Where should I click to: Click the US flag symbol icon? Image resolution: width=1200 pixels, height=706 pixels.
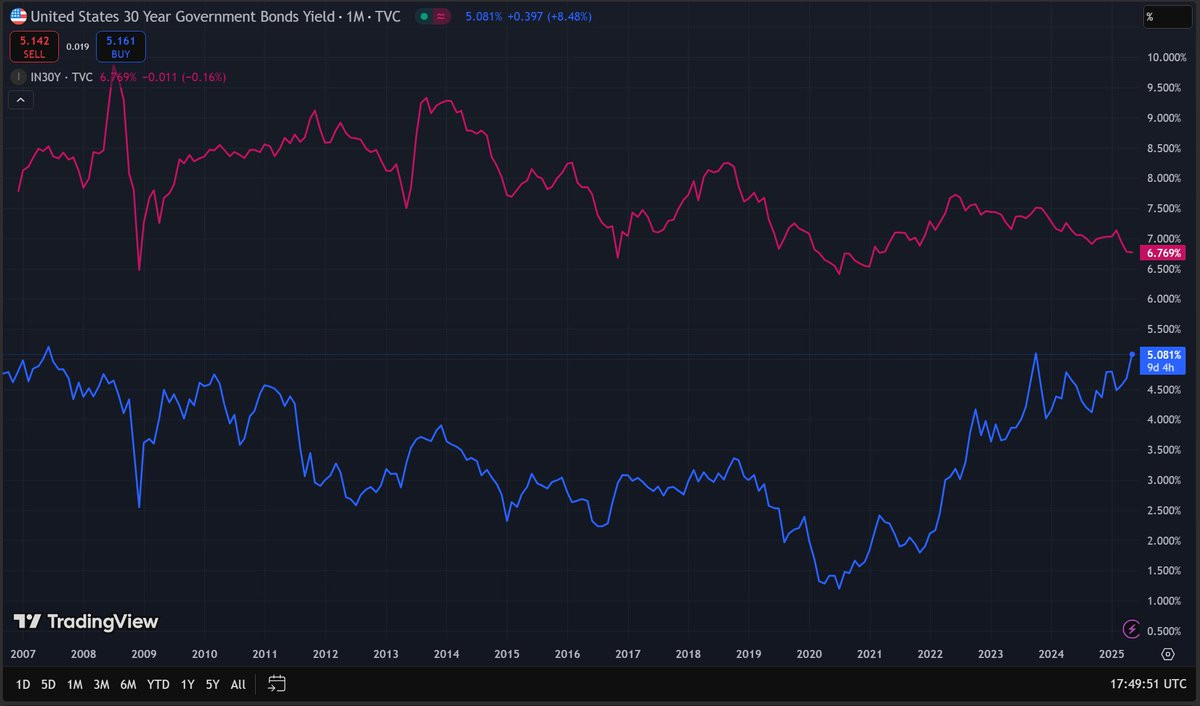[x=18, y=16]
